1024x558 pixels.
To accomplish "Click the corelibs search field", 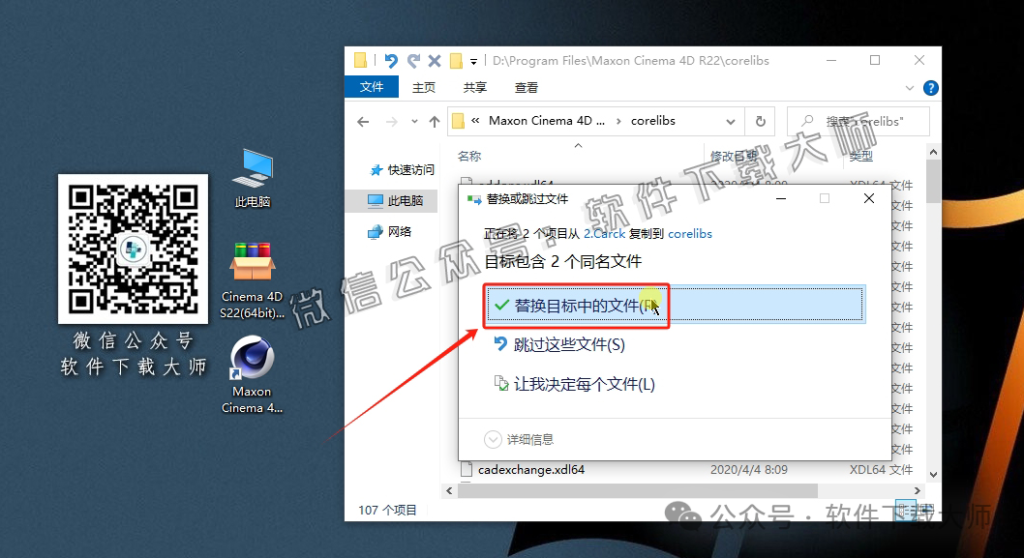I will pos(858,122).
